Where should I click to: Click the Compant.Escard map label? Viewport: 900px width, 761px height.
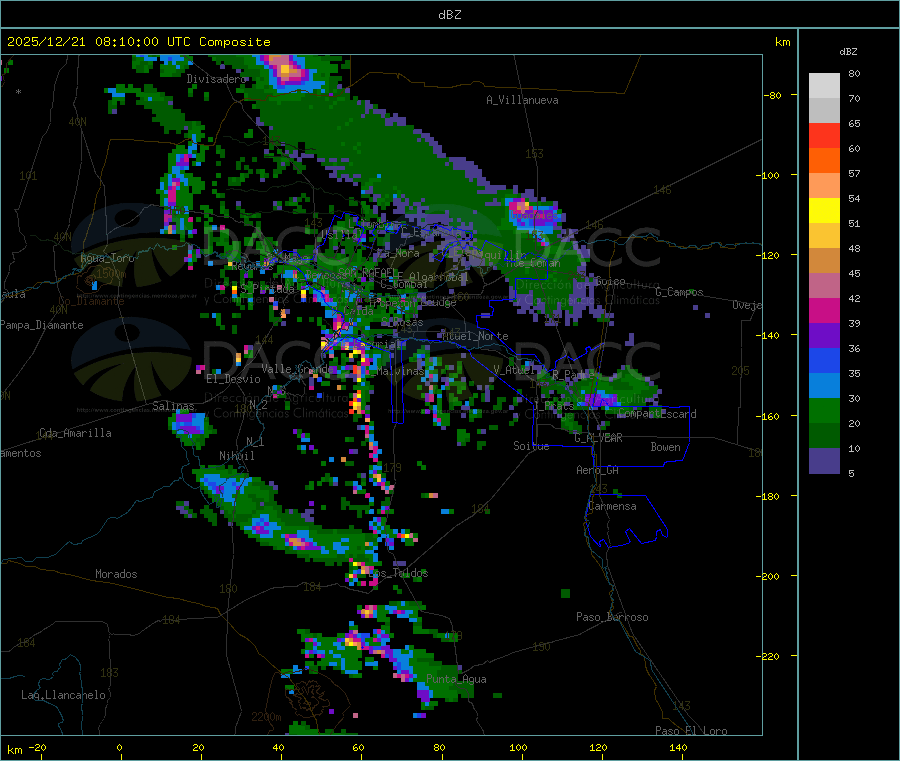click(x=658, y=414)
